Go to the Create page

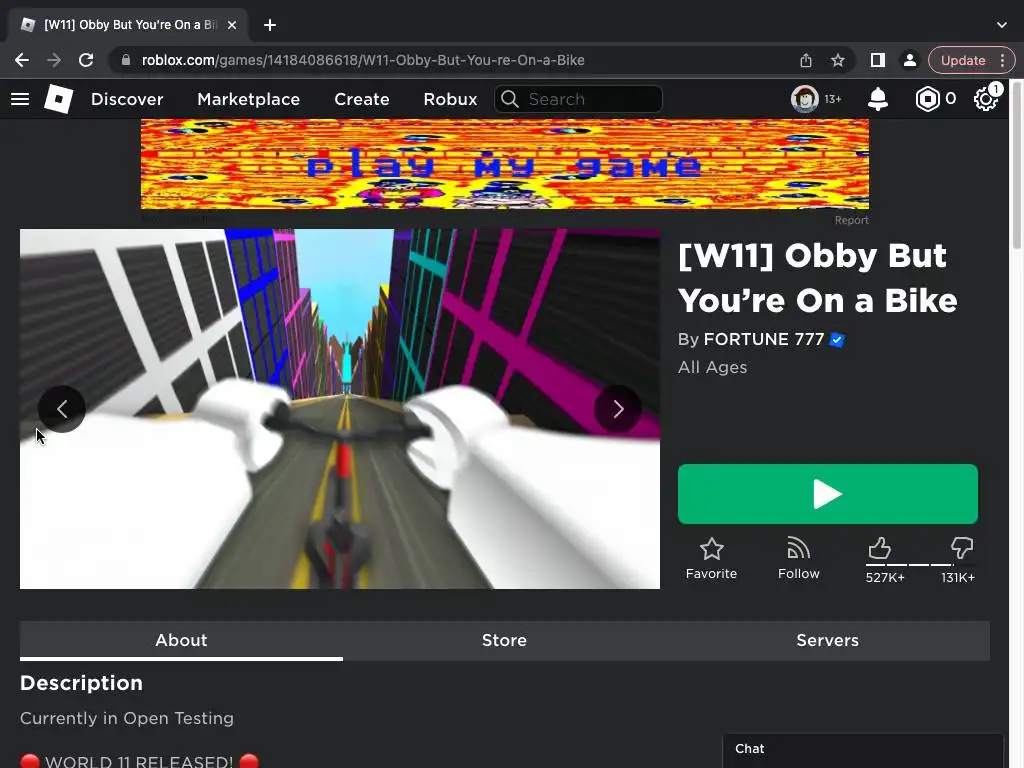tap(362, 99)
